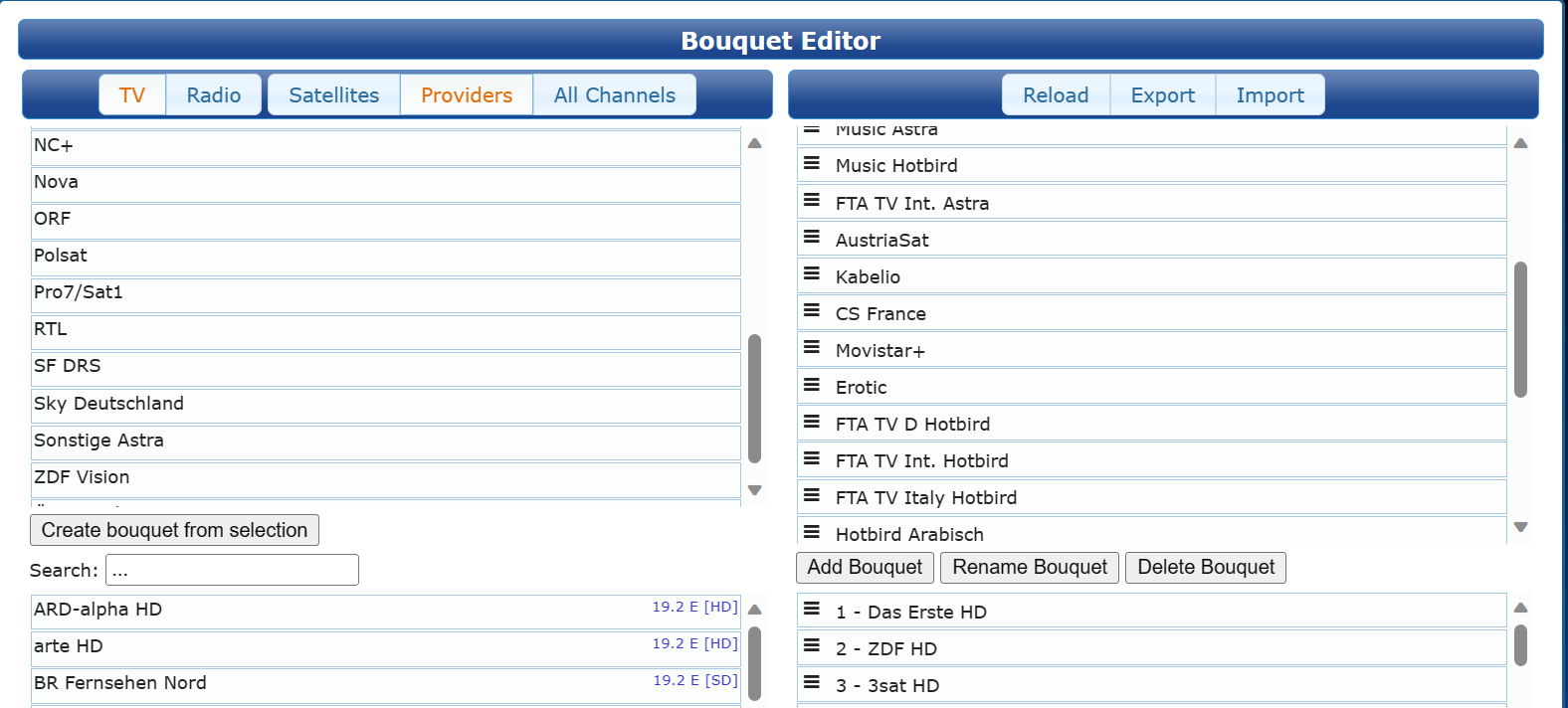Click the Export button
Screen dimensions: 1568x708
click(x=1163, y=94)
